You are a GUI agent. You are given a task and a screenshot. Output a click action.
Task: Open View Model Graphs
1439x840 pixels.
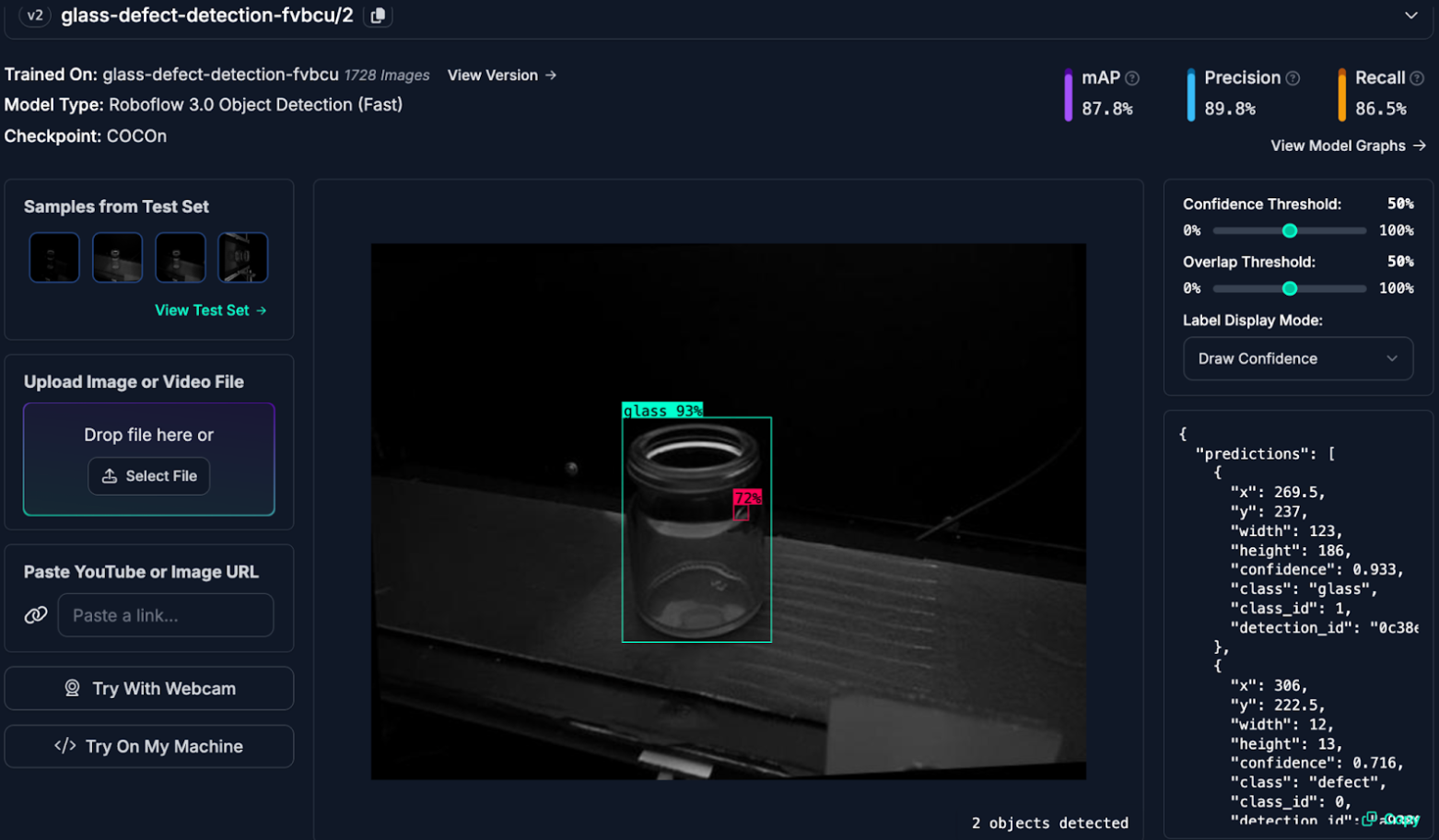tap(1348, 146)
